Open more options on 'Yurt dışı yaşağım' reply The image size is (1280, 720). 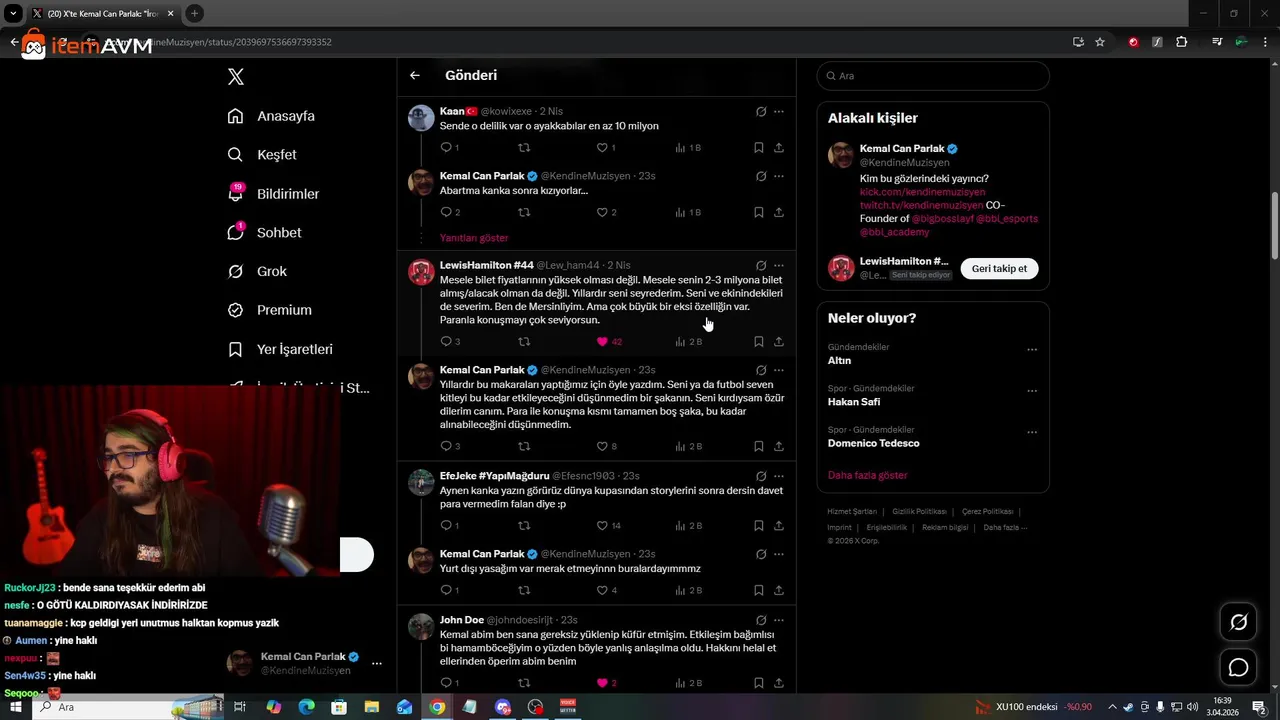point(779,554)
